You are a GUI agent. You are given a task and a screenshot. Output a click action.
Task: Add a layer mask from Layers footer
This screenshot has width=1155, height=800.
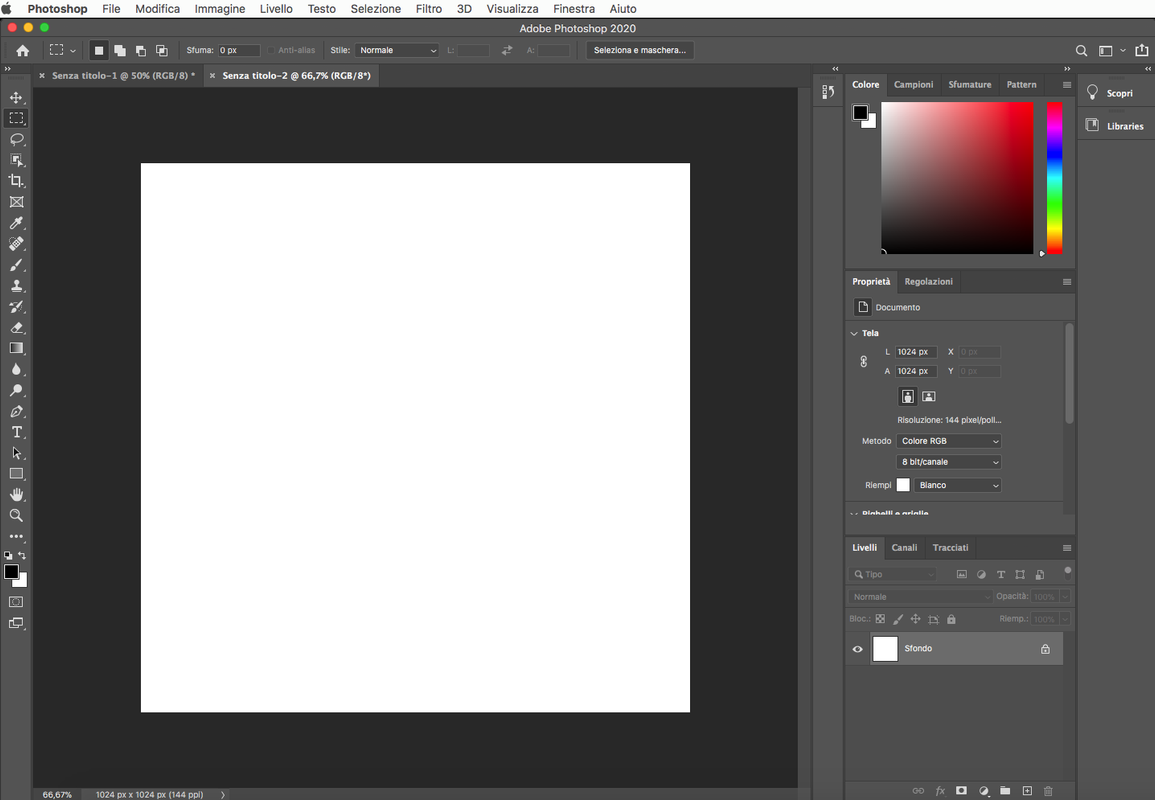click(961, 790)
